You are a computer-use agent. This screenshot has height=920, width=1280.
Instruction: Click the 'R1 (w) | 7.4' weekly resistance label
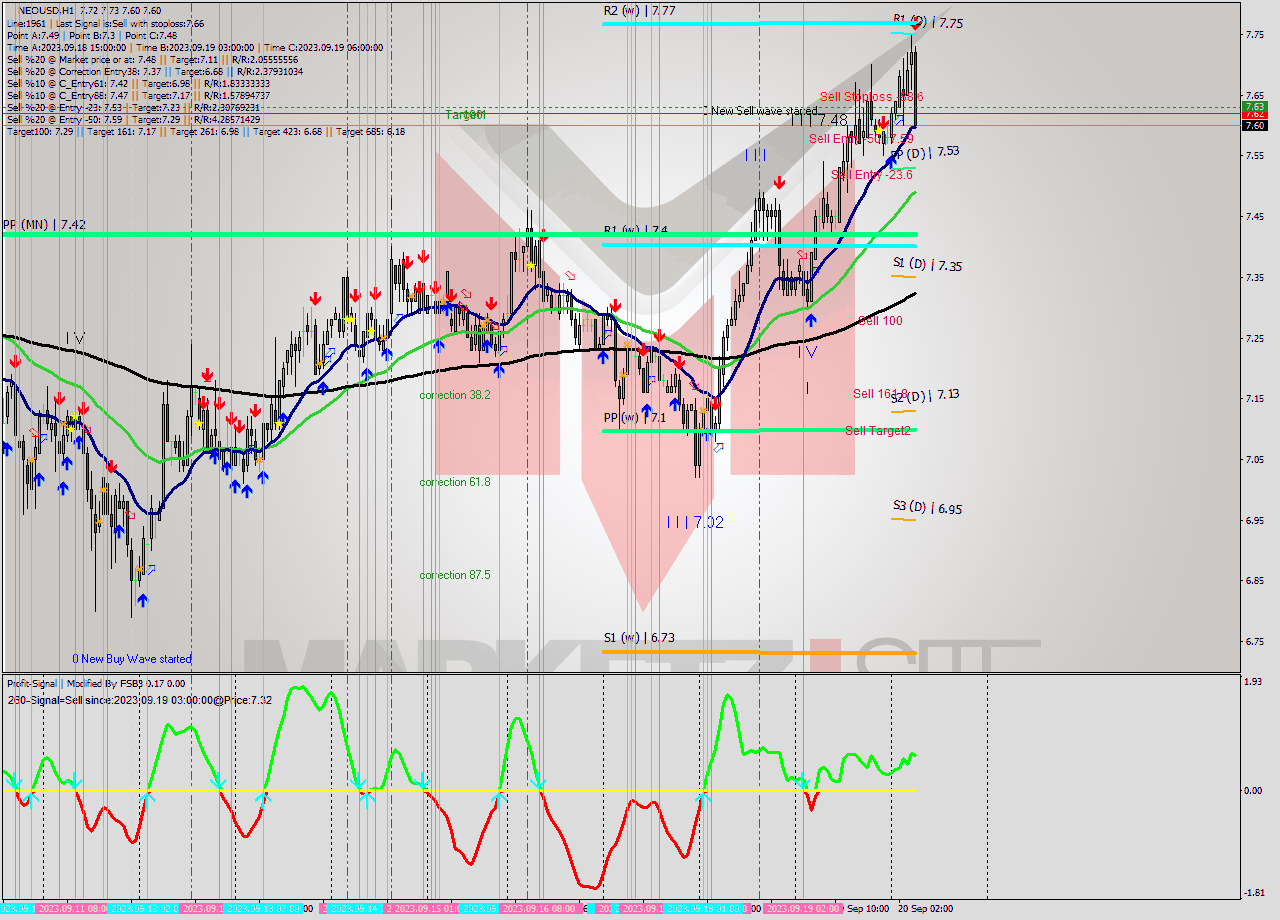635,230
